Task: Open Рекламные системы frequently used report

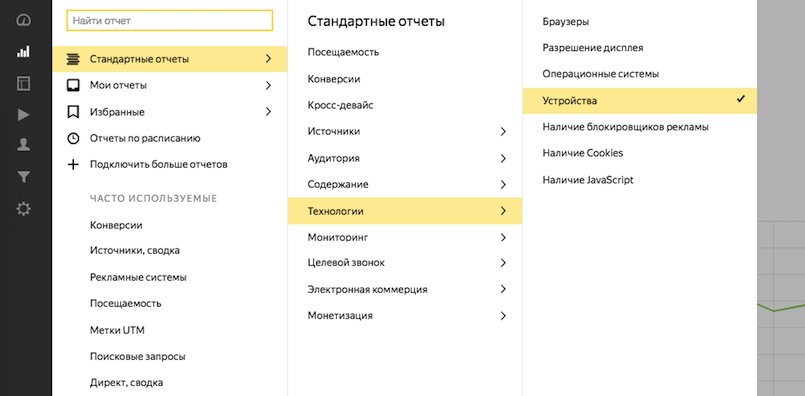Action: (x=138, y=277)
